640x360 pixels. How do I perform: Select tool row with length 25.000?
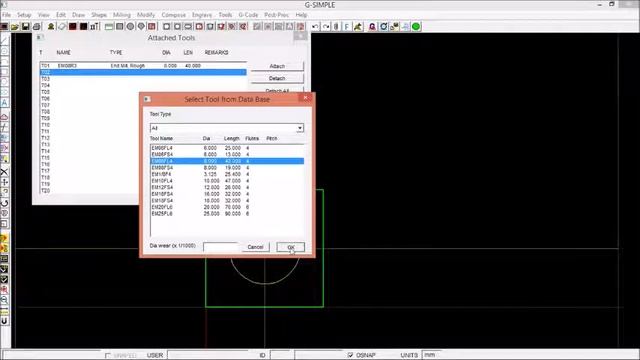click(x=227, y=148)
